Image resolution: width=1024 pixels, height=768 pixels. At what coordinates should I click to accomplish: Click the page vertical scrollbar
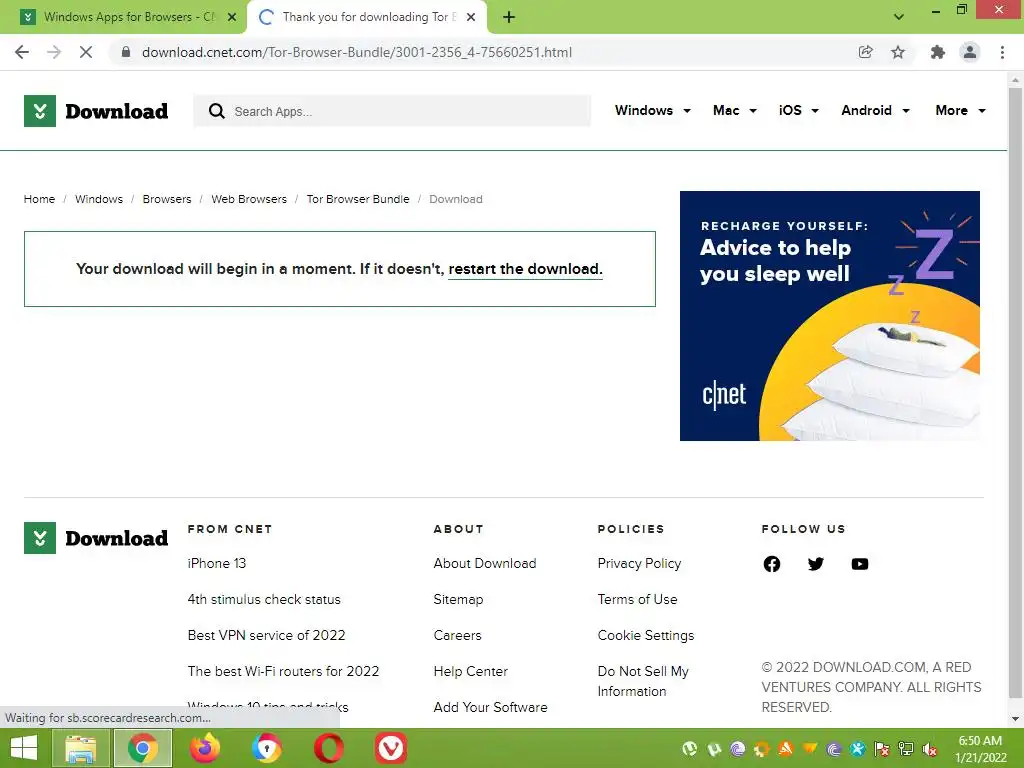[1015, 392]
